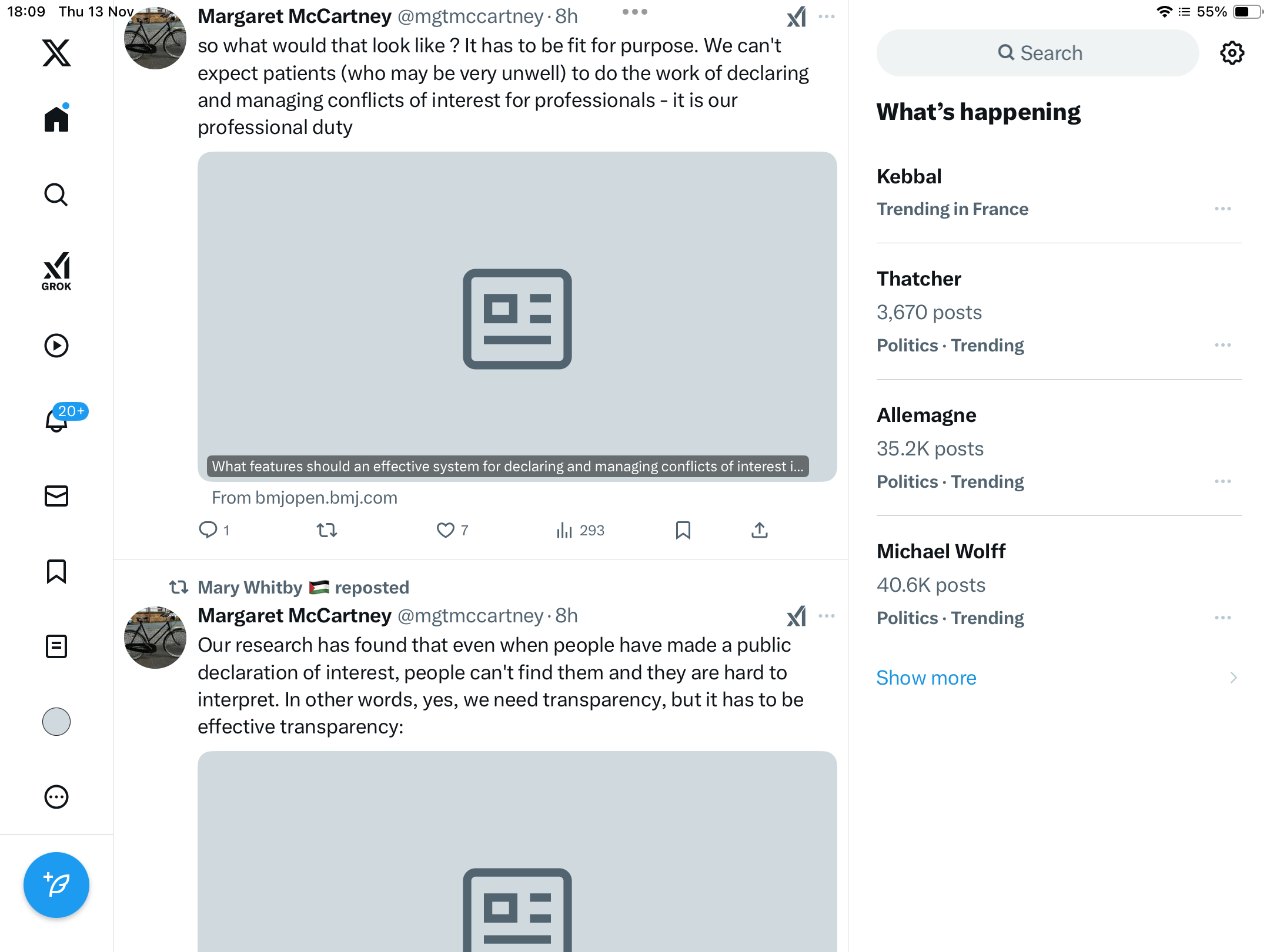Open the video play icon in sidebar
Image resolution: width=1270 pixels, height=952 pixels.
pos(56,346)
